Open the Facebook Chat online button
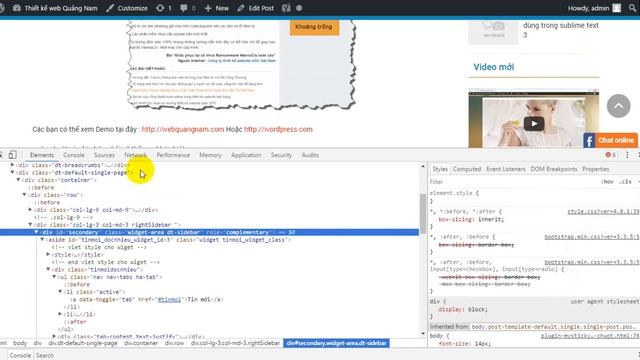Viewport: 640px width, 360px height. (616, 140)
